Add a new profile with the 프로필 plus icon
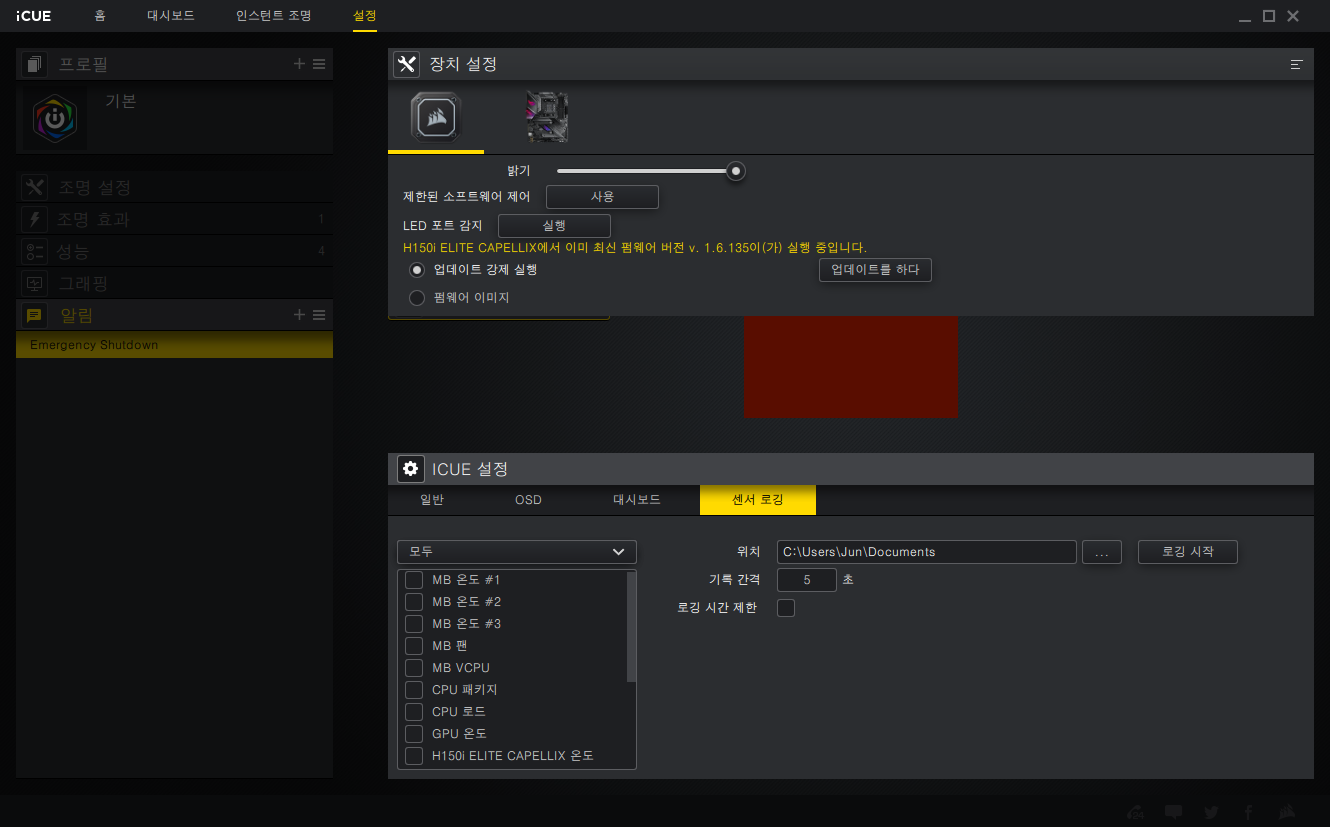Image resolution: width=1330 pixels, height=827 pixels. click(x=299, y=64)
